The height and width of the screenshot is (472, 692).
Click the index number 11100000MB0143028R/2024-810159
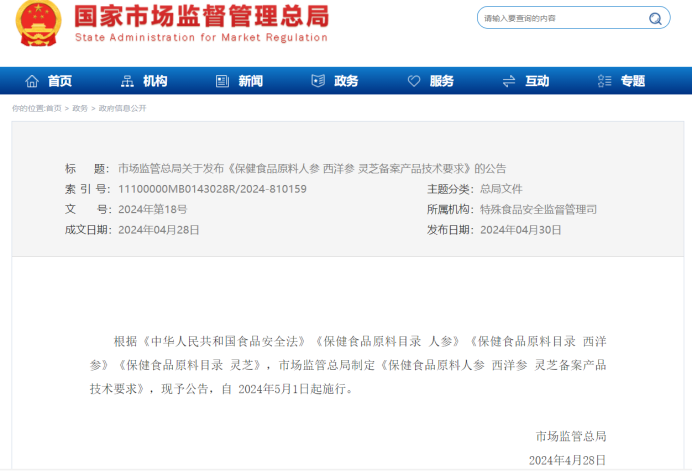pos(212,188)
